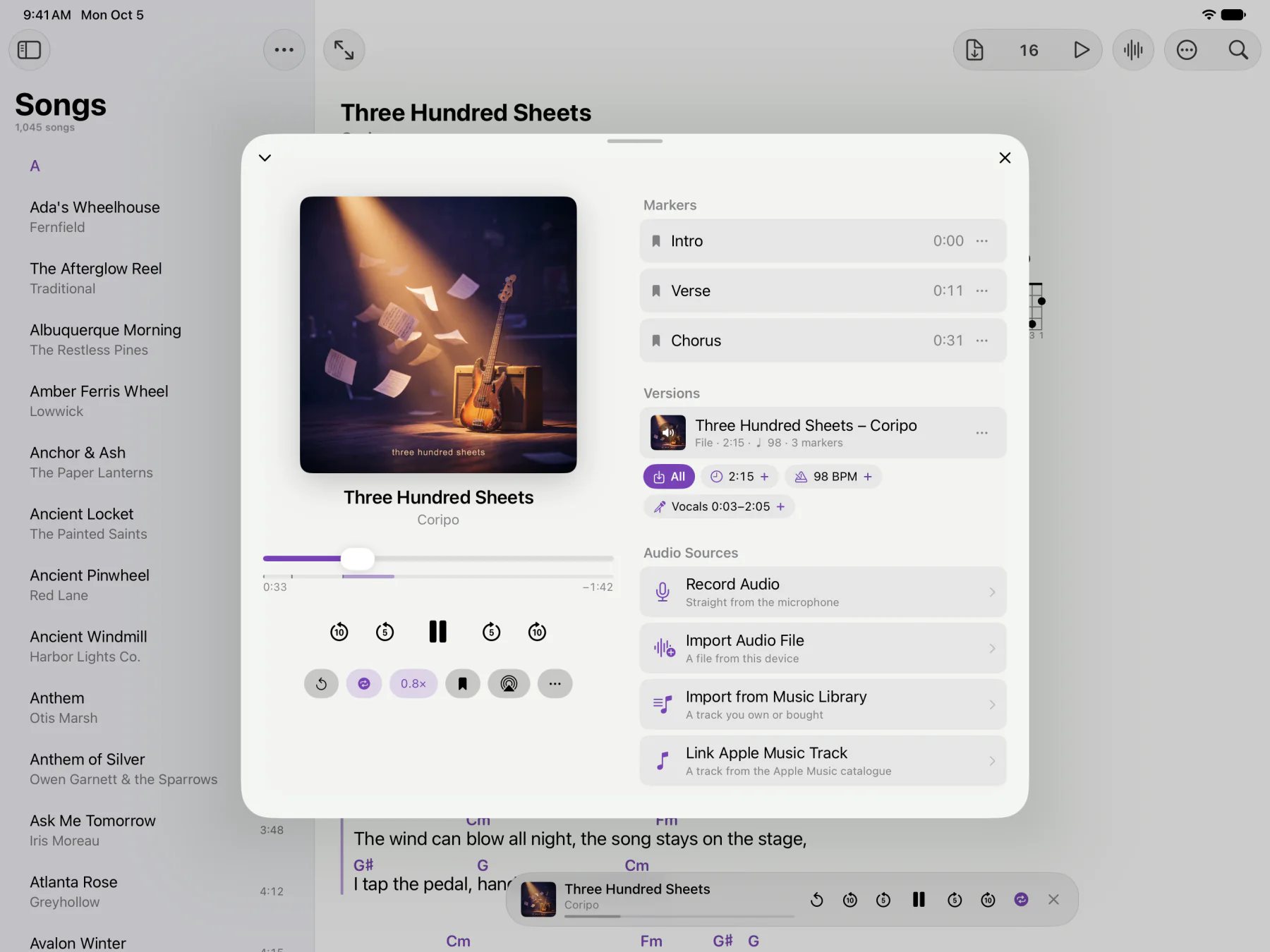Skip forward 5 seconds in the player sheet
1270x952 pixels.
click(x=491, y=632)
